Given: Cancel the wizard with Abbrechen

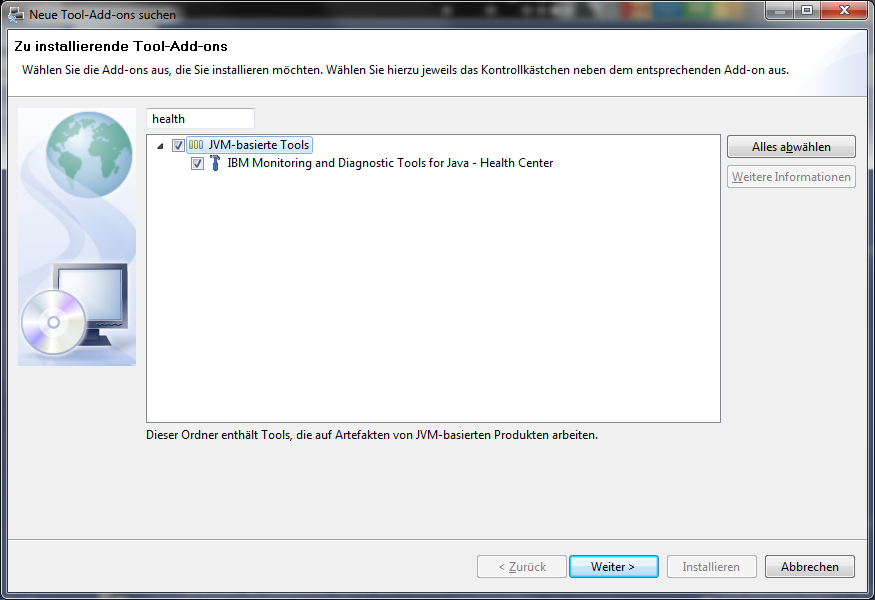Looking at the screenshot, I should point(809,567).
